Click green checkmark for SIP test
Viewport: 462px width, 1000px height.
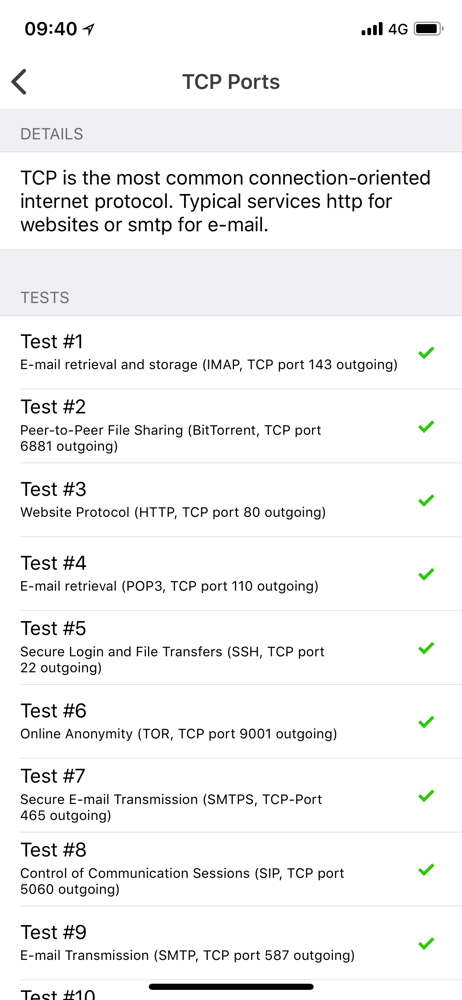click(426, 869)
